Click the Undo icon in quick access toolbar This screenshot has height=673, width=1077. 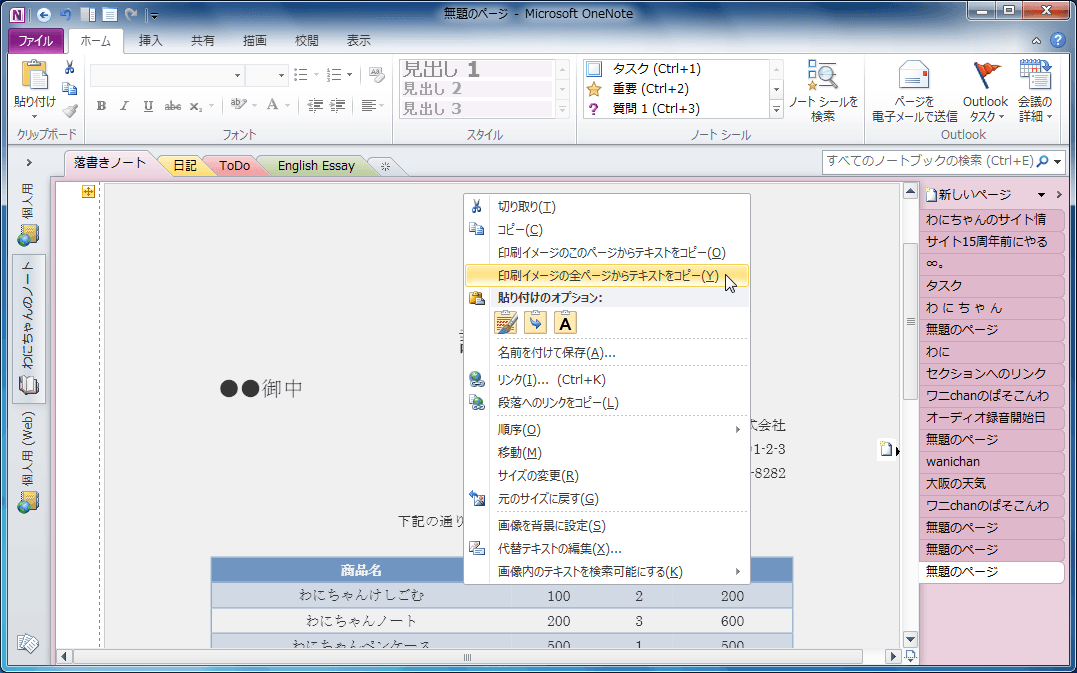pos(66,14)
